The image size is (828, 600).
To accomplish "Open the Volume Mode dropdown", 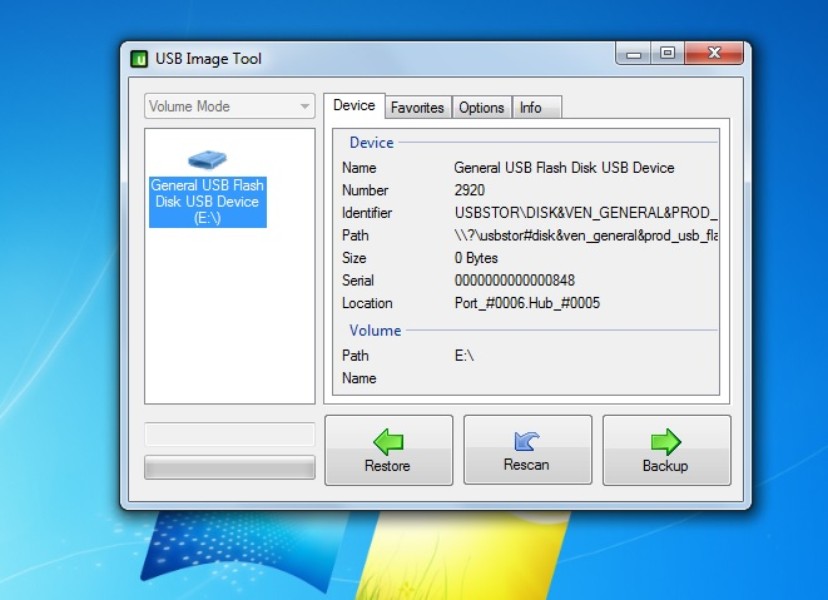I will [x=229, y=106].
